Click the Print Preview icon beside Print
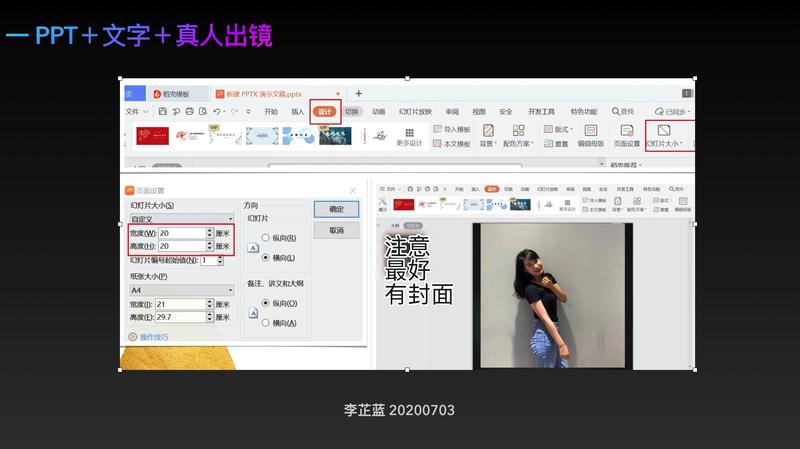800x449 pixels. click(x=203, y=111)
